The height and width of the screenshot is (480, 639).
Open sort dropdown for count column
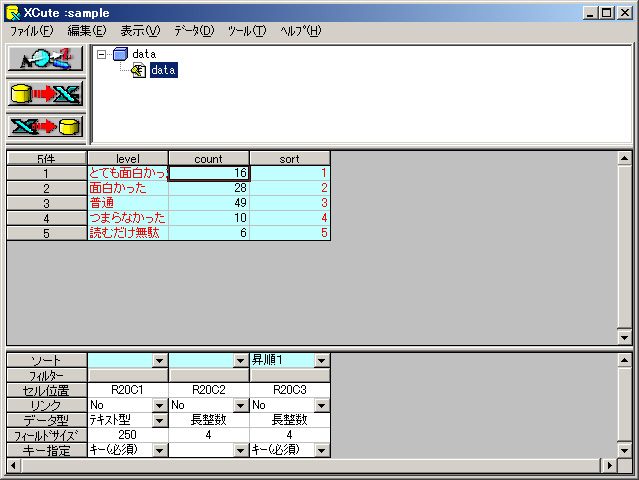(x=240, y=360)
